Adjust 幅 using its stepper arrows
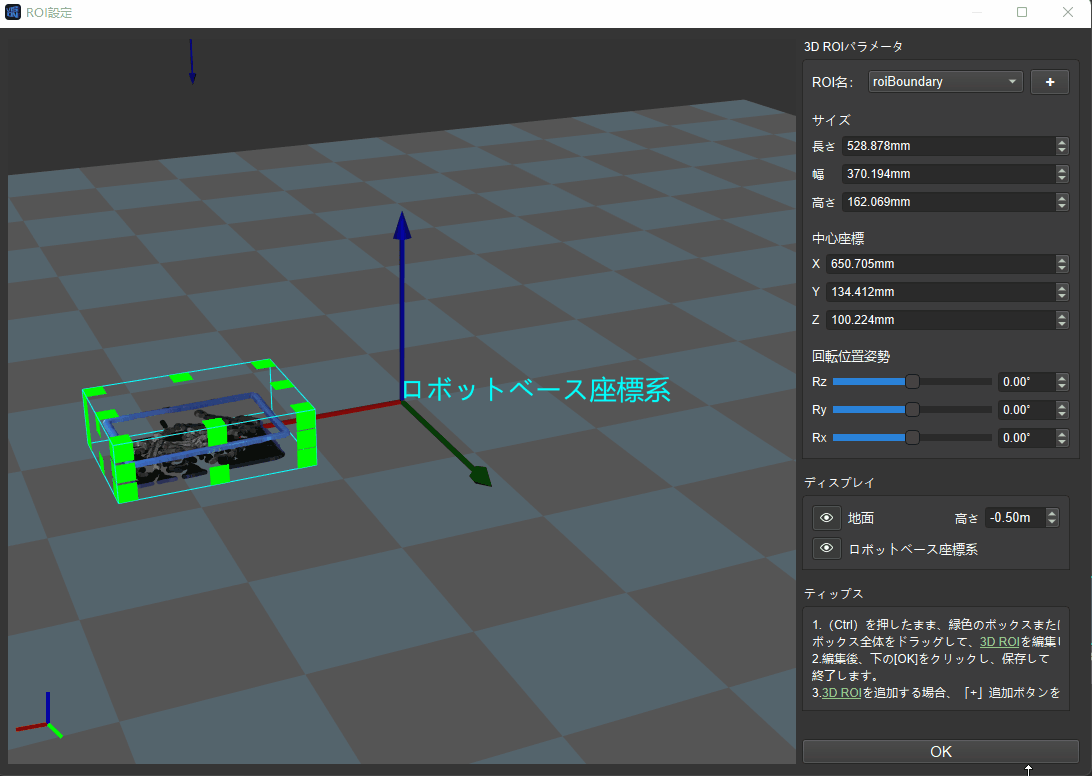Image resolution: width=1092 pixels, height=776 pixels. (x=1062, y=173)
